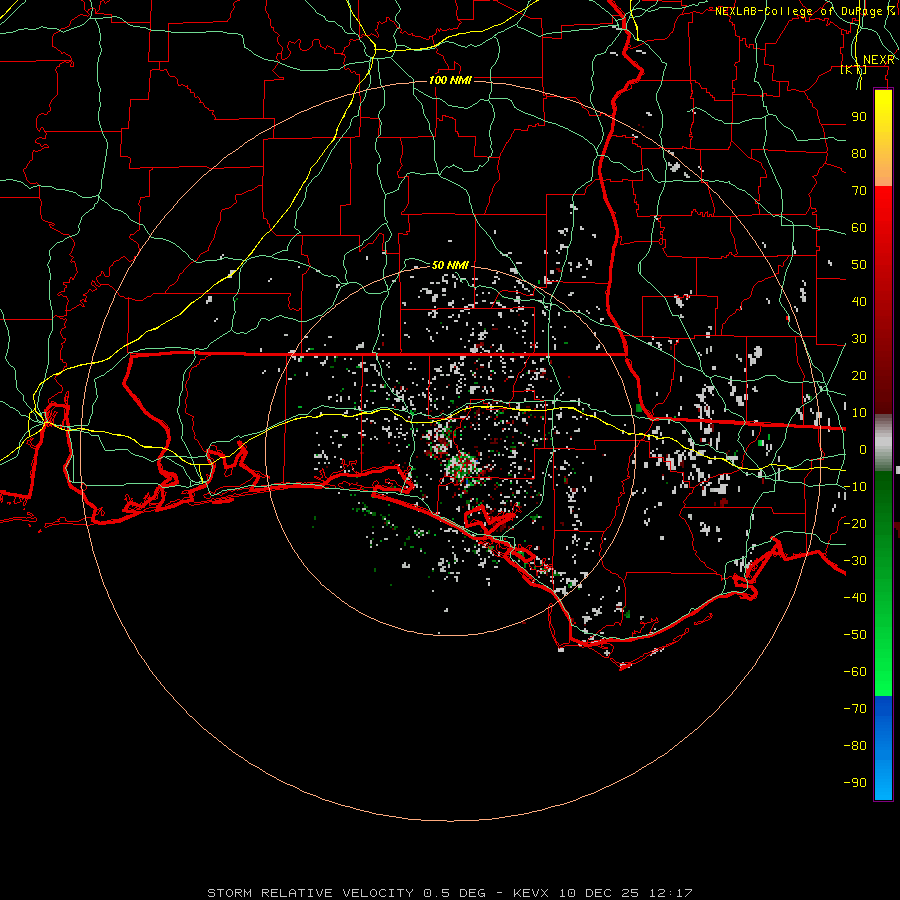Pick the light blue bottom segment of color bar
Screen dimensions: 900x900
[x=883, y=781]
